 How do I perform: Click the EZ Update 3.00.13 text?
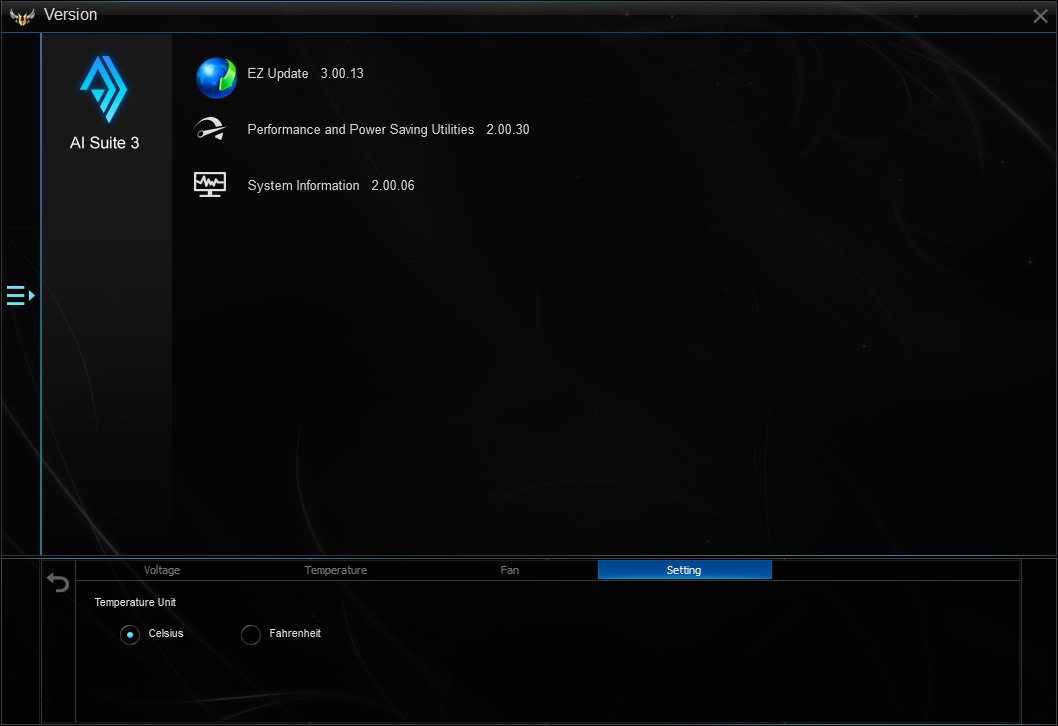click(305, 74)
